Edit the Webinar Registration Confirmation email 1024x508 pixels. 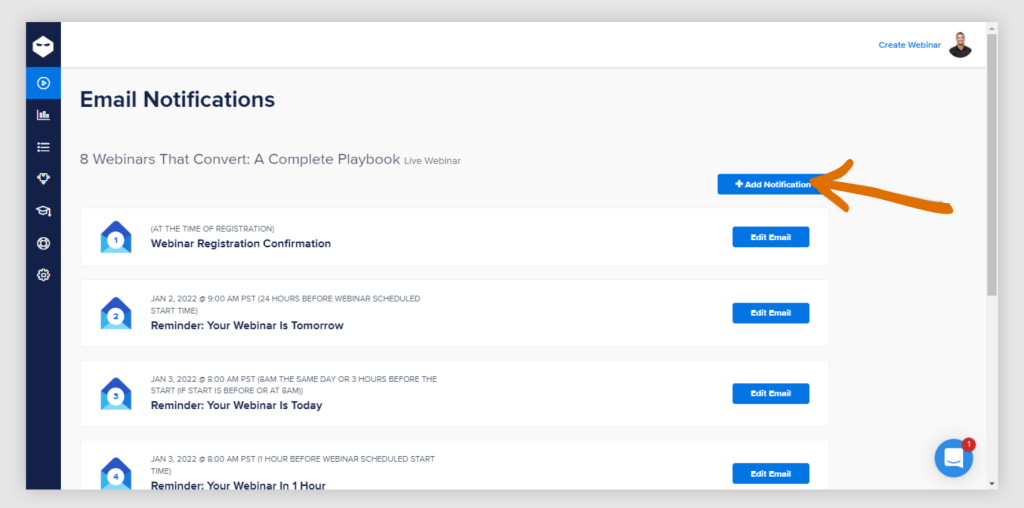[x=771, y=237]
